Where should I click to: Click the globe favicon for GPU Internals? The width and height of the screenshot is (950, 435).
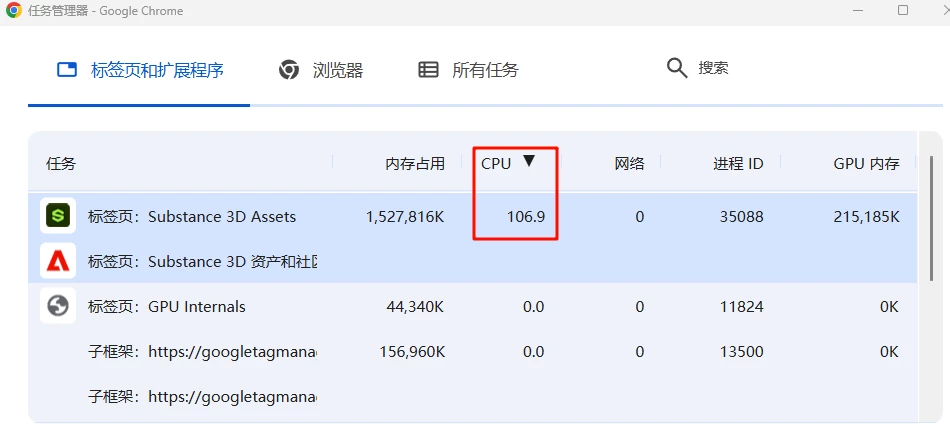(58, 306)
